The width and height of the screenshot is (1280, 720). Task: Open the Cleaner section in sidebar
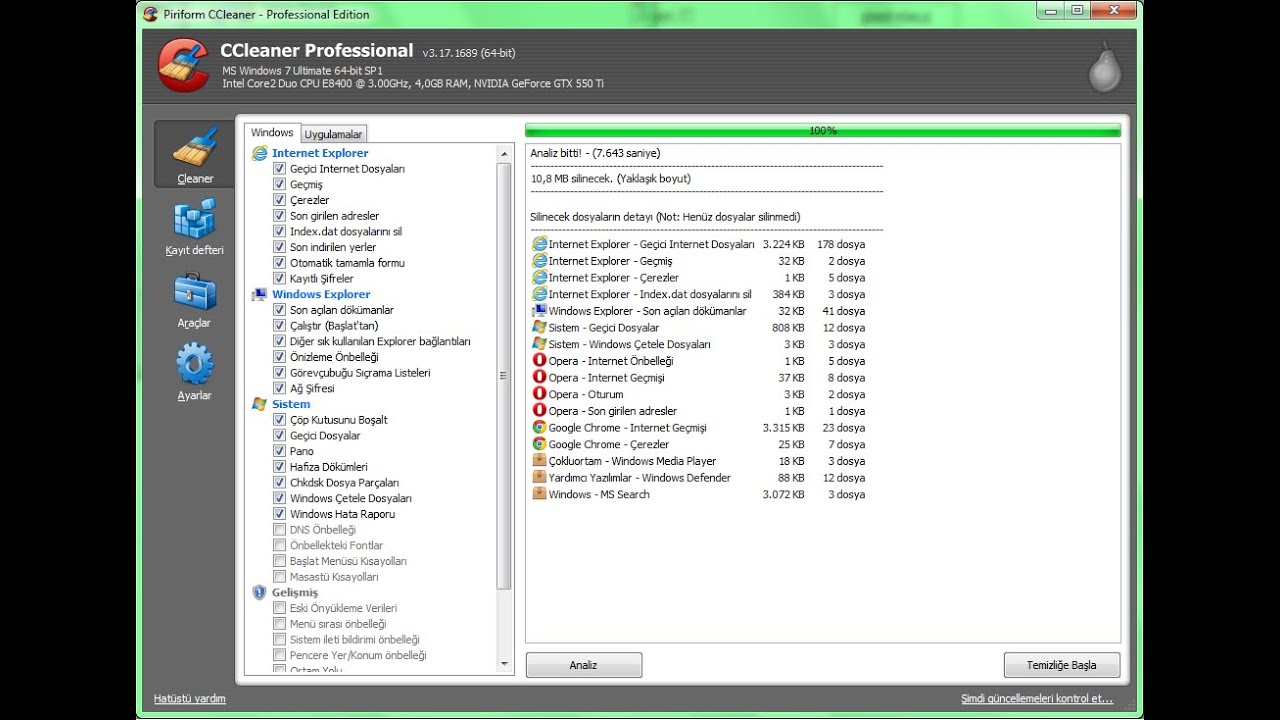tap(195, 154)
